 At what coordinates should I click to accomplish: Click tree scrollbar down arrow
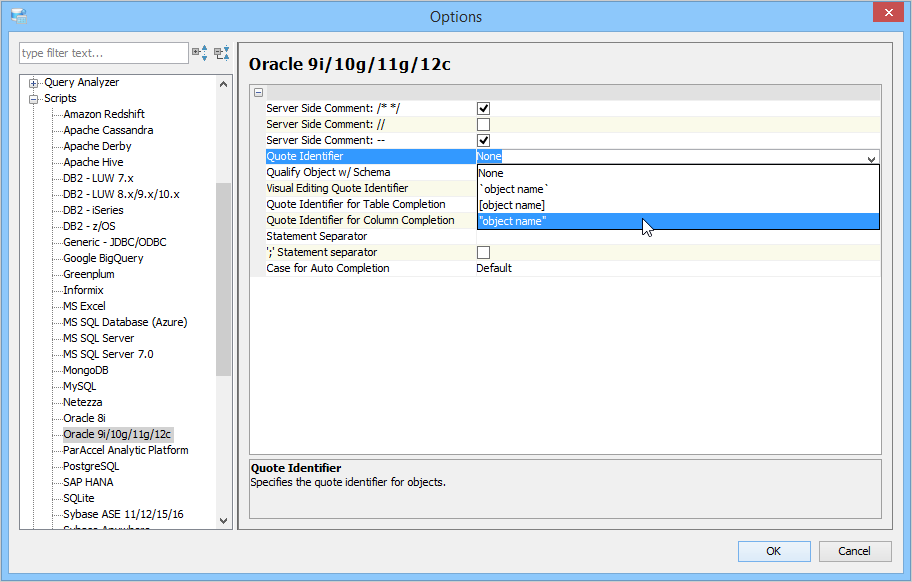click(x=224, y=520)
